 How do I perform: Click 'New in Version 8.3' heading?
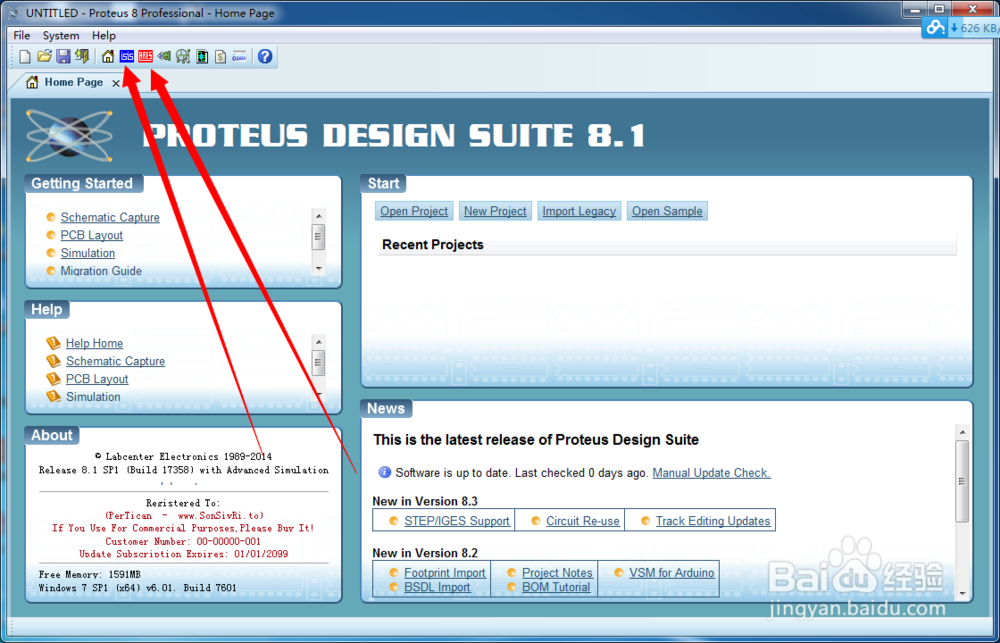coord(425,501)
